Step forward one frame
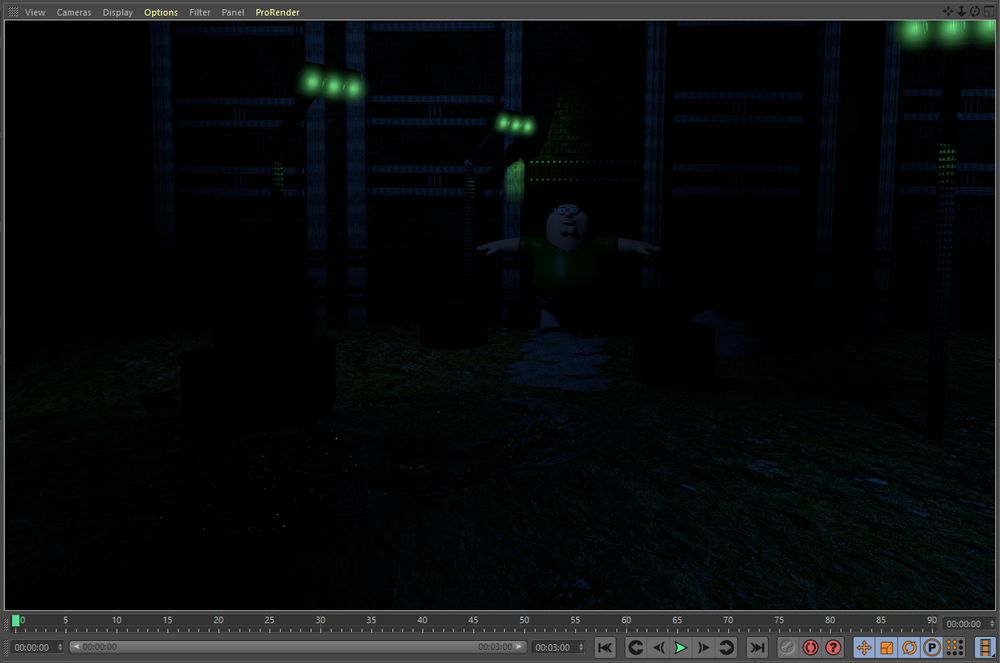 (x=703, y=648)
